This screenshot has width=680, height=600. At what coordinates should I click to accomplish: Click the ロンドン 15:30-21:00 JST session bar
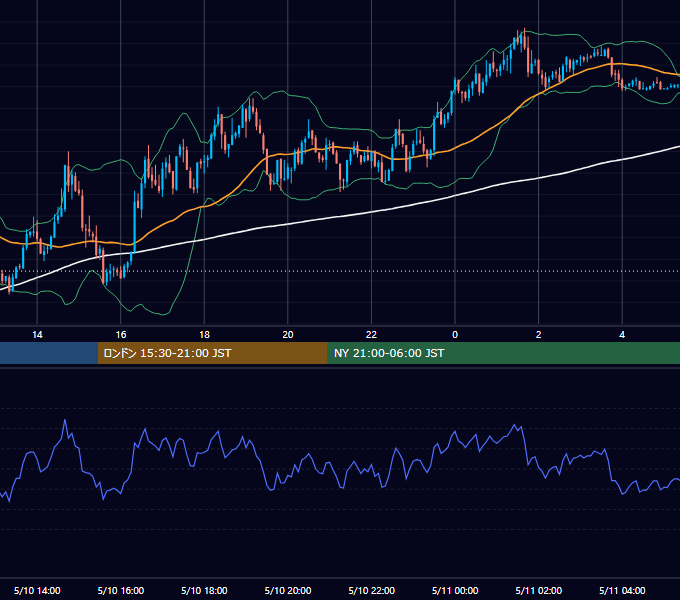pos(212,353)
